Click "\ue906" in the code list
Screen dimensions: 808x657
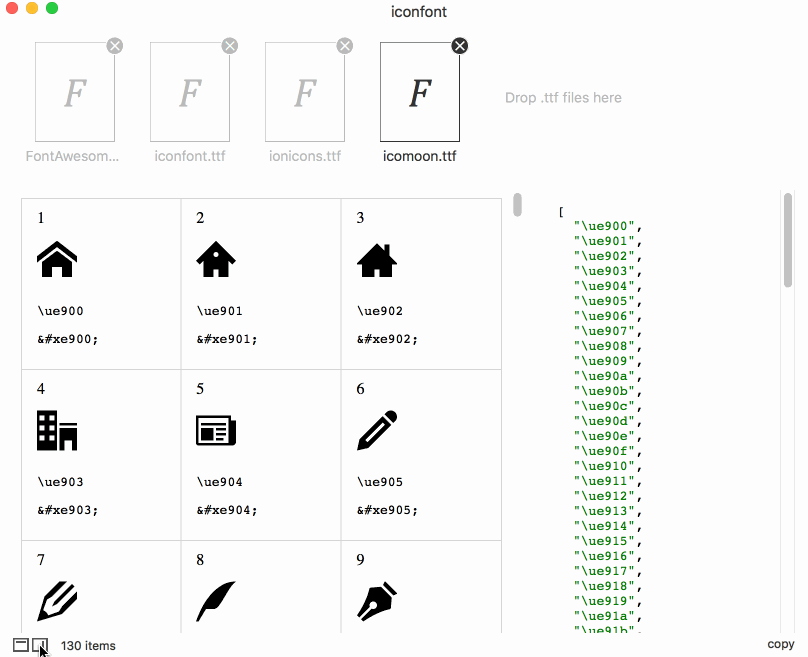point(604,316)
